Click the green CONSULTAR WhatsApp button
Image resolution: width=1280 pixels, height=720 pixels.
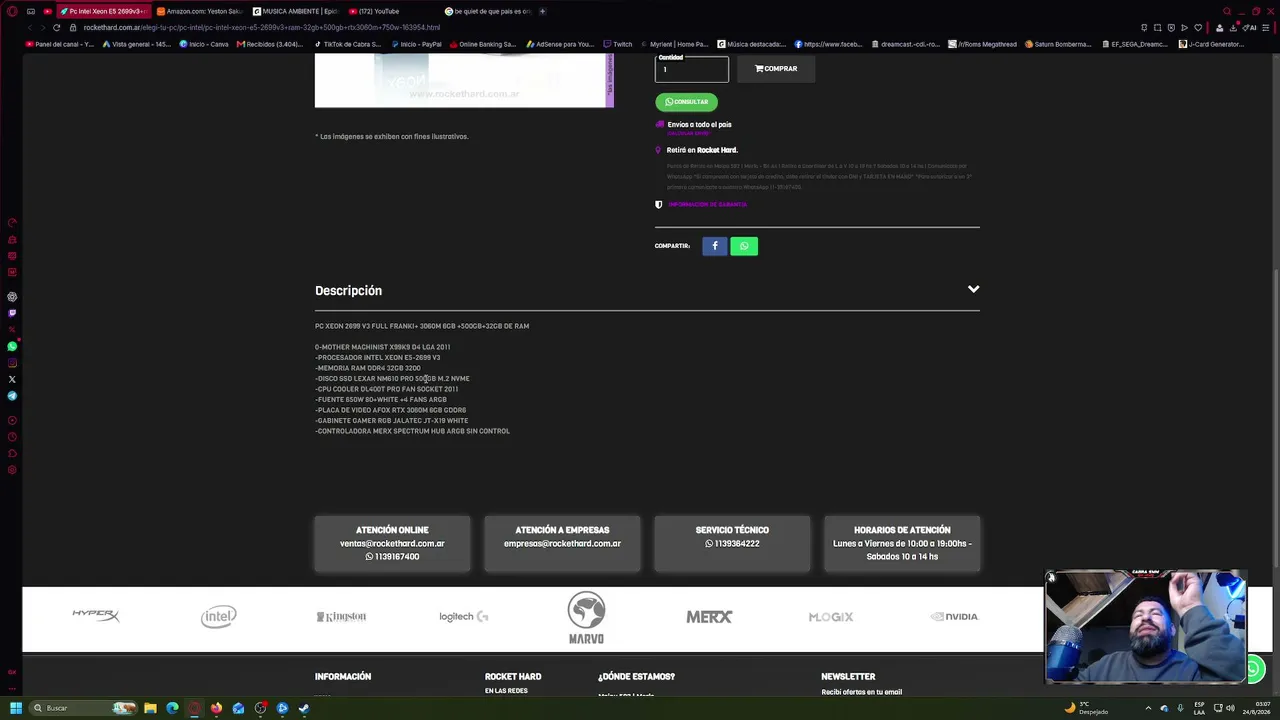click(686, 102)
